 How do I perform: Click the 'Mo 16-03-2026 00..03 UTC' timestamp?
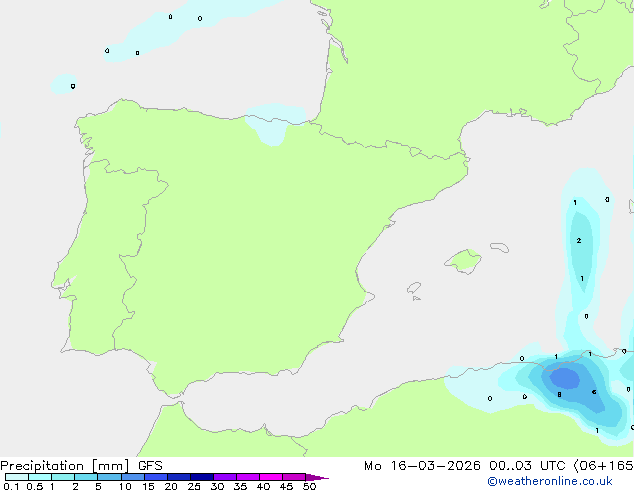pyautogui.click(x=465, y=466)
